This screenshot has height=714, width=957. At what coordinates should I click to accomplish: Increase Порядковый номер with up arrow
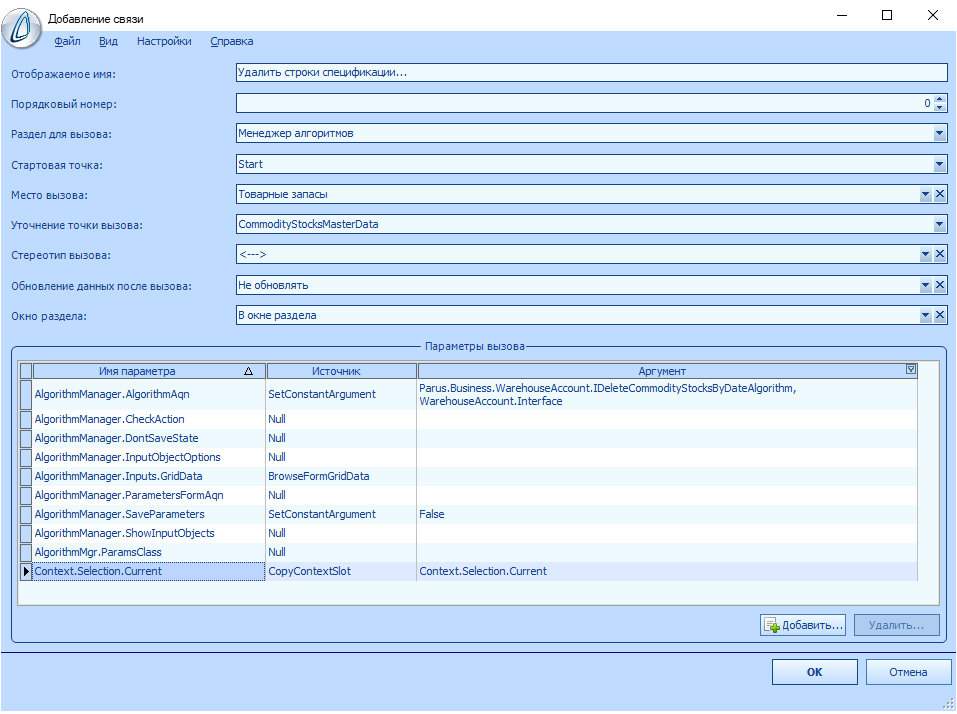point(939,98)
